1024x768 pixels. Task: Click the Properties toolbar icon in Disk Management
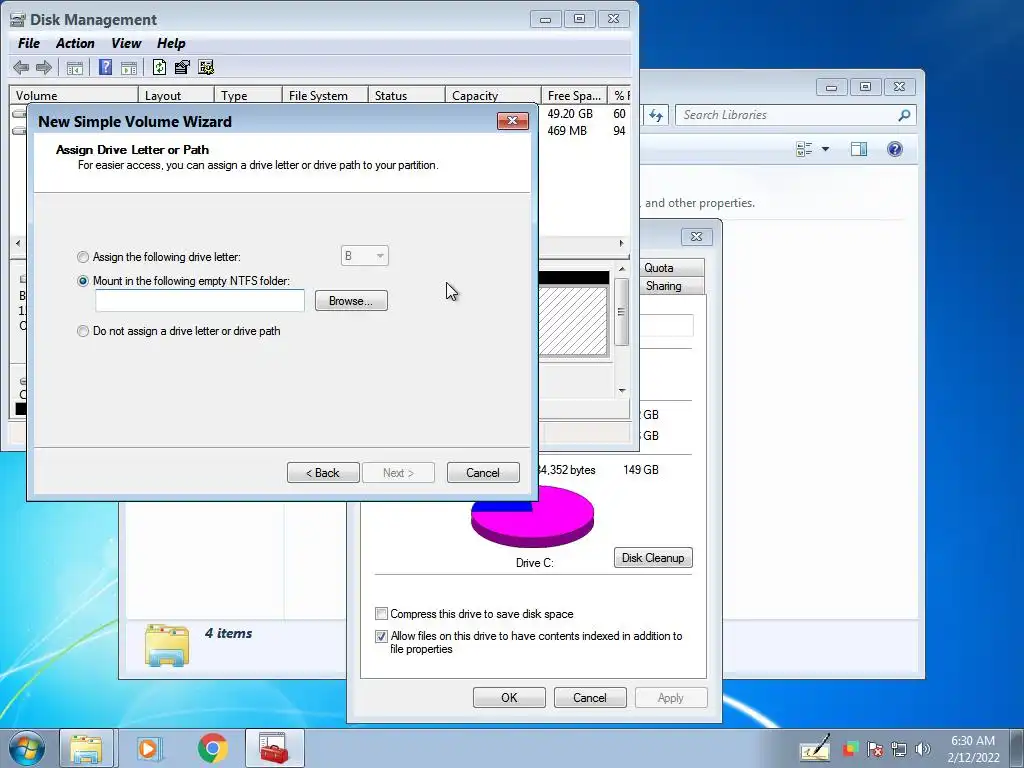(x=182, y=67)
